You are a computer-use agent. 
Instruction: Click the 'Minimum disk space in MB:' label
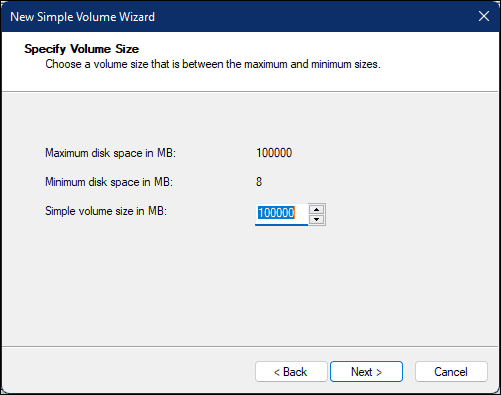109,182
